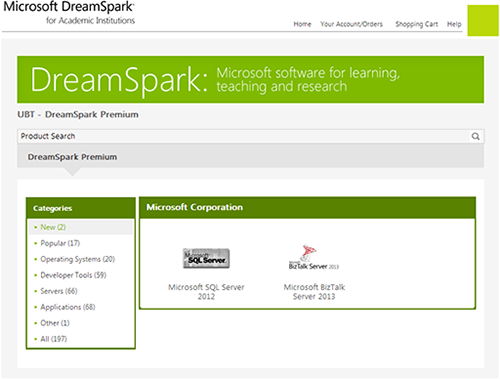Open Microsoft SQL Server 2012 product link
The image size is (500, 379).
coord(206,292)
